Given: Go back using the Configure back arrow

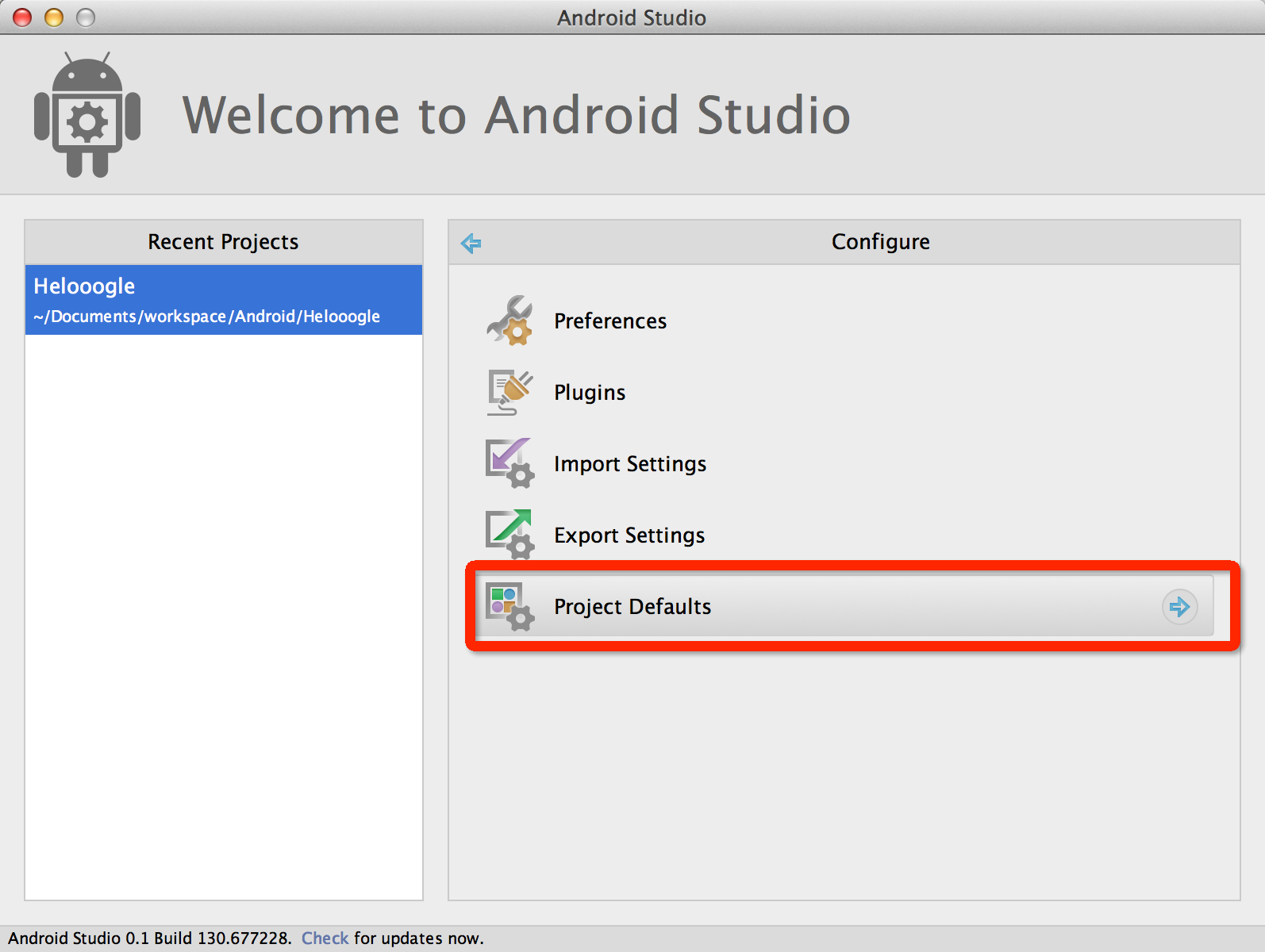Looking at the screenshot, I should pos(471,243).
